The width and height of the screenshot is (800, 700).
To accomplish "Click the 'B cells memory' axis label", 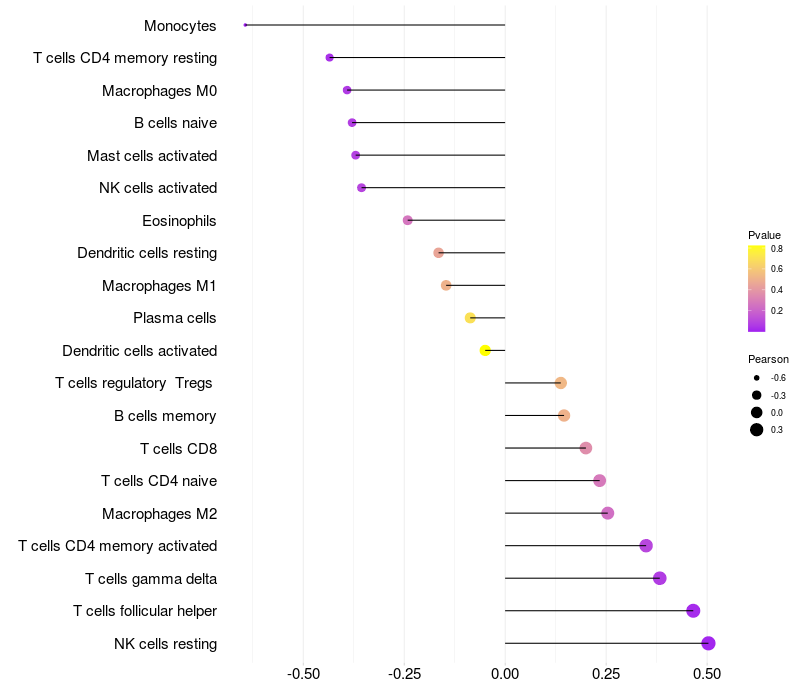I will [x=165, y=416].
